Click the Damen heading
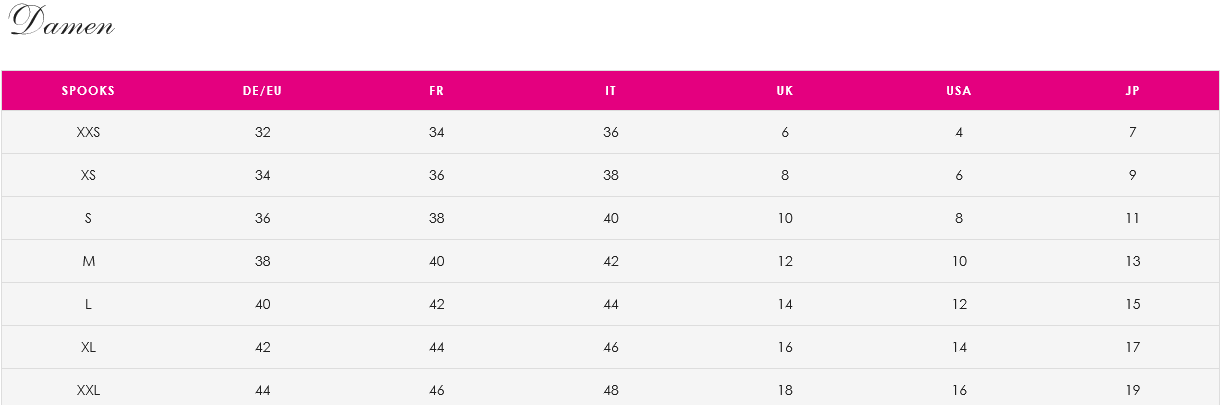Image resolution: width=1222 pixels, height=405 pixels. (63, 21)
